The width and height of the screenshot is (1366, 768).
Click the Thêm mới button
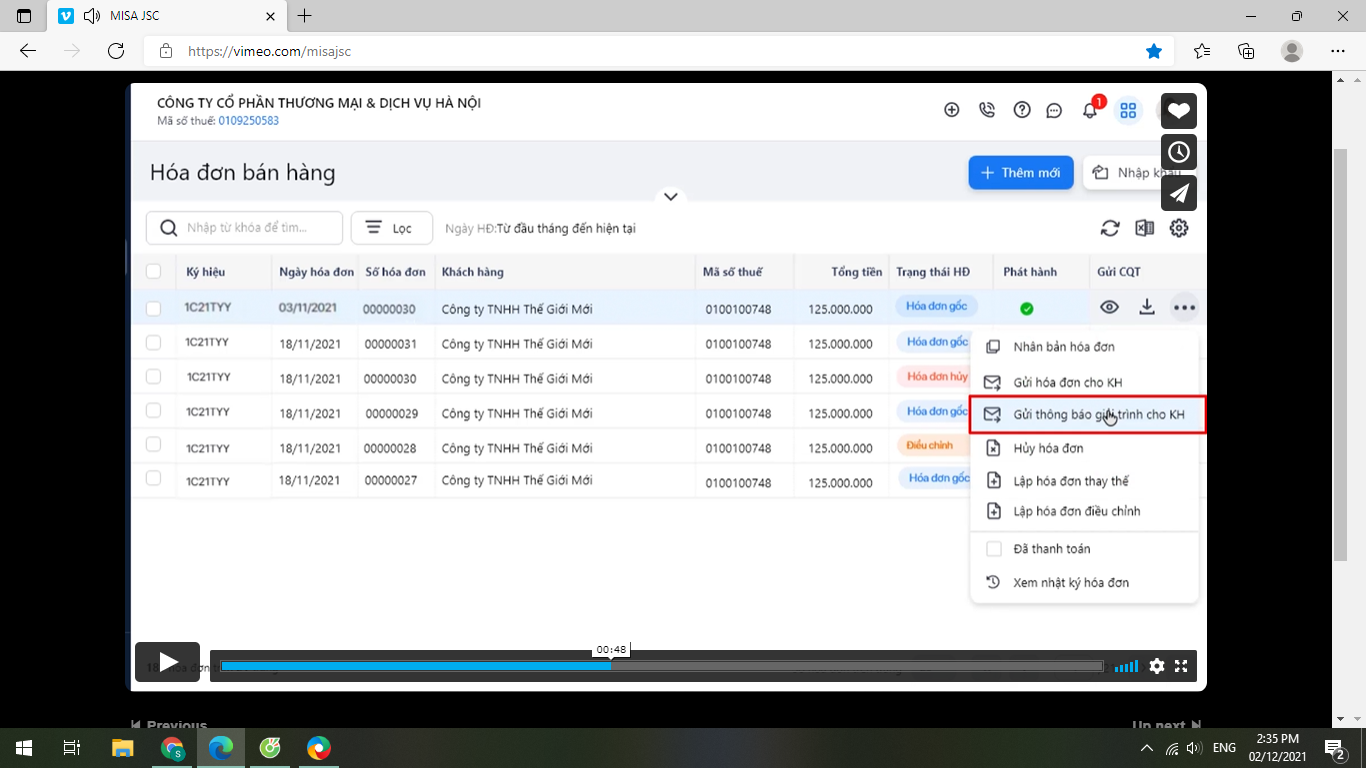(x=1021, y=173)
